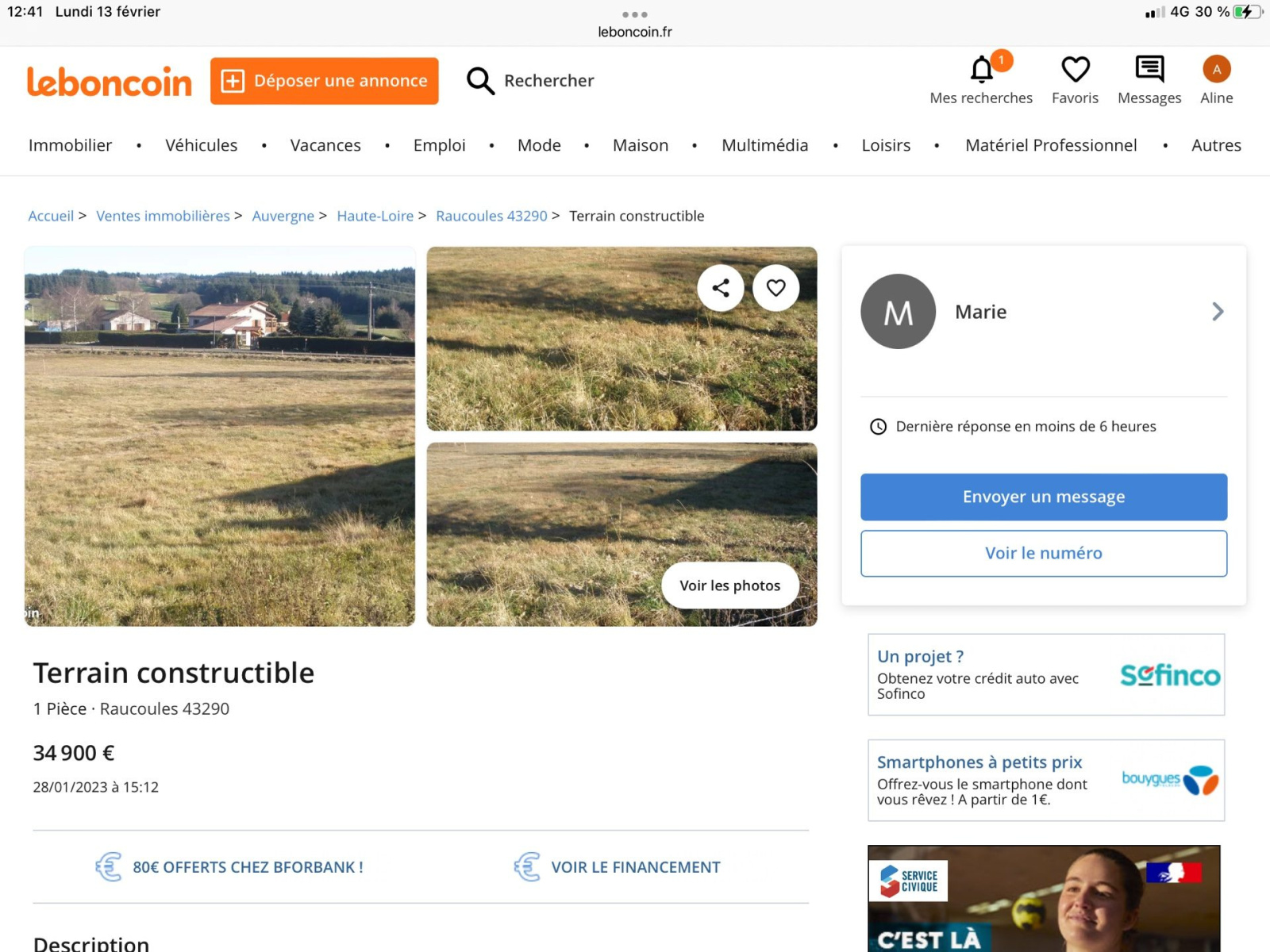Open the Messages icon
Screen dimensions: 1270x952
1149,70
